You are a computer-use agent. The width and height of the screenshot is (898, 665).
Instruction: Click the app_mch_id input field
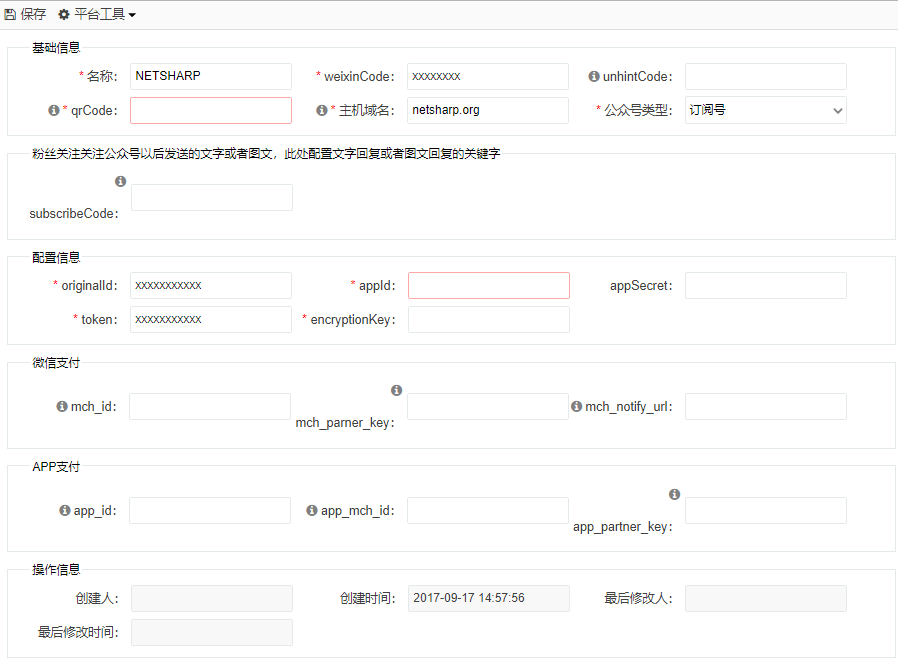488,510
